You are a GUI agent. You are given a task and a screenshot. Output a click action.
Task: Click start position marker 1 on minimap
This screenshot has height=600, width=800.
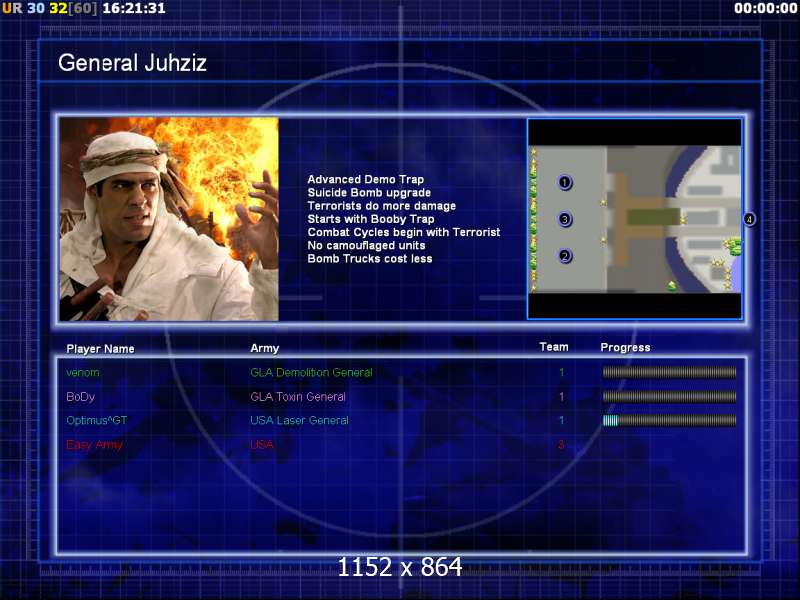[x=564, y=182]
